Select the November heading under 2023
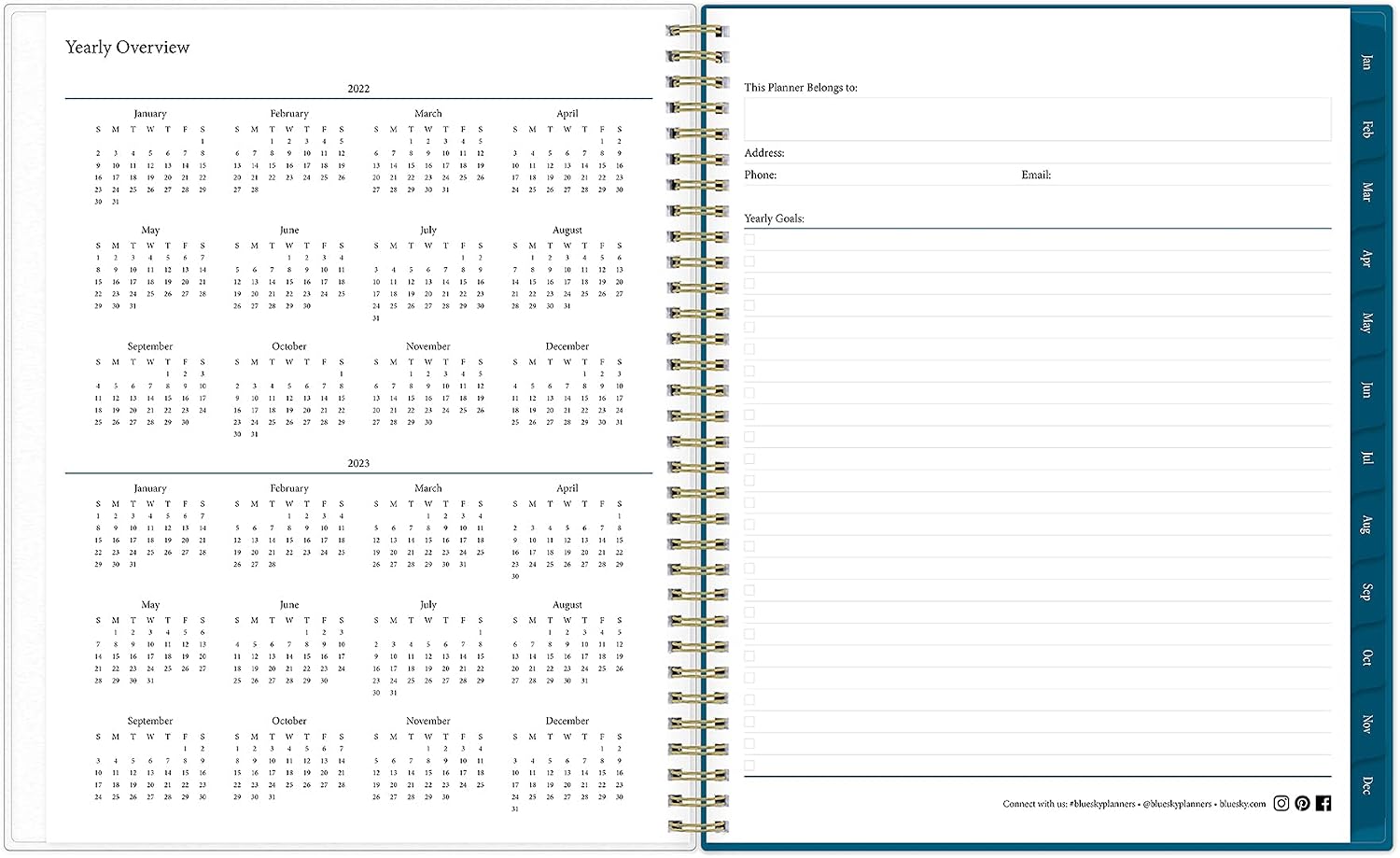 tap(428, 721)
